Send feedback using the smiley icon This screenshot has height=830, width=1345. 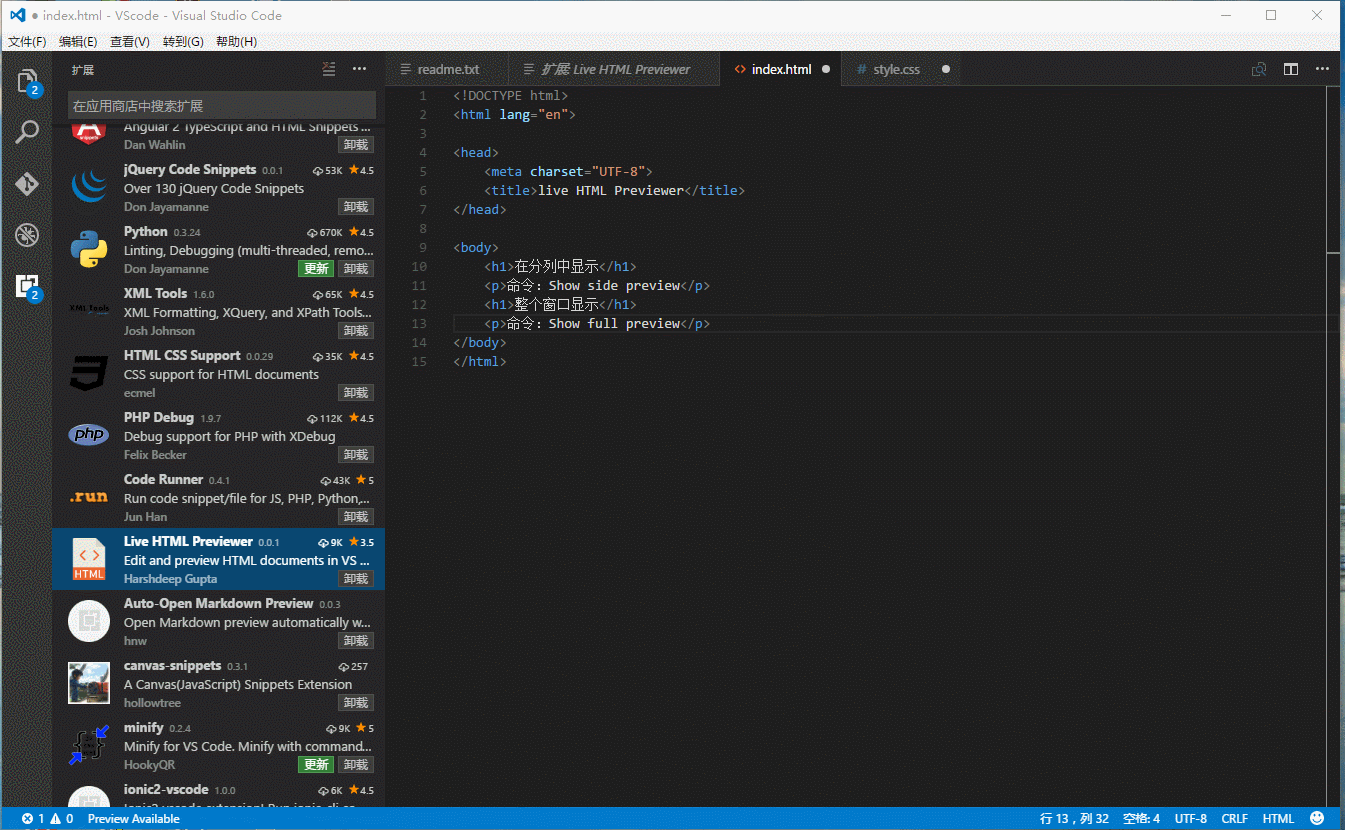point(1317,818)
